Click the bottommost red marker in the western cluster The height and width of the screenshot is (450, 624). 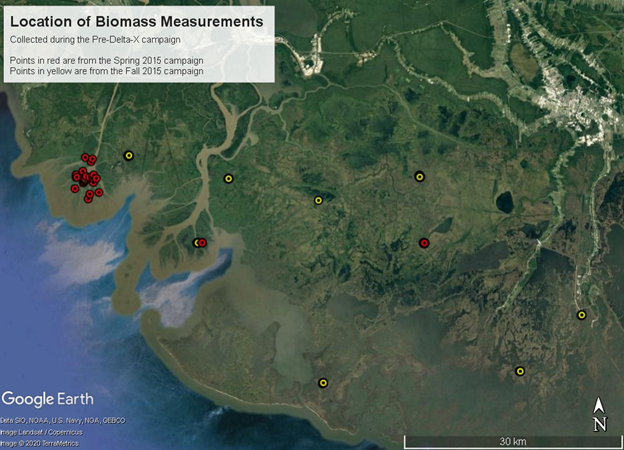point(88,198)
